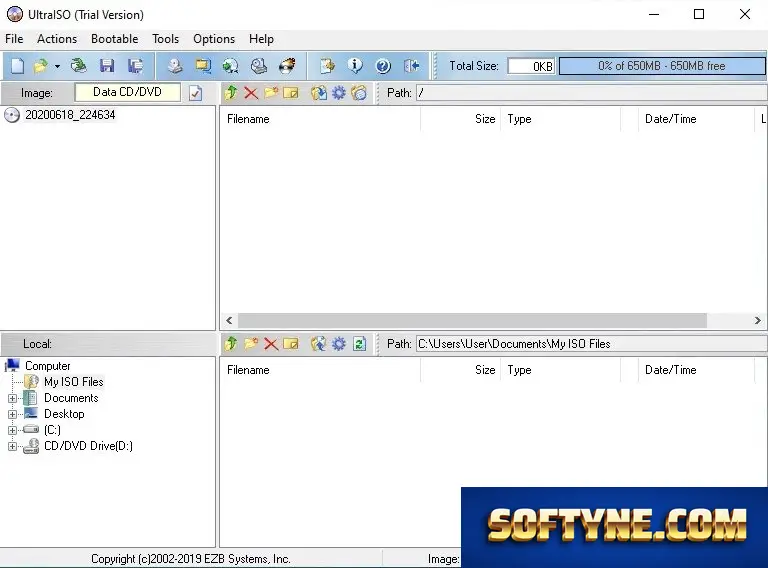Click the refresh icon in local toolbar
This screenshot has width=768, height=568.
click(x=359, y=344)
